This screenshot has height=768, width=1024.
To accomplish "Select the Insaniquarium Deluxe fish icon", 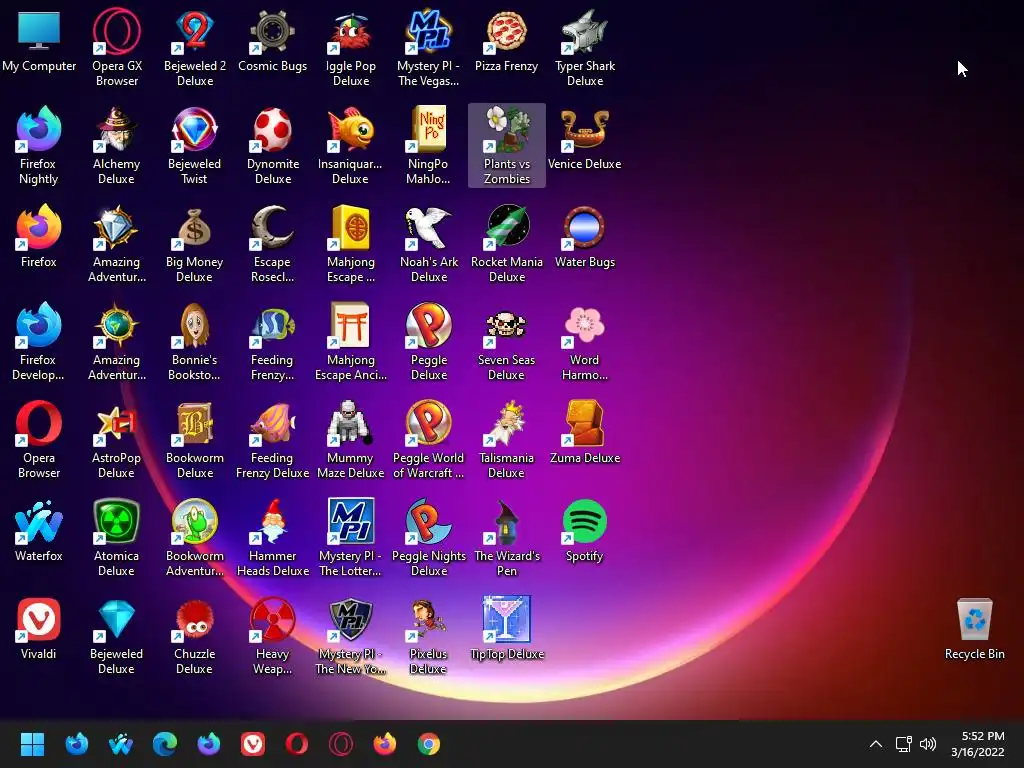I will click(x=351, y=145).
